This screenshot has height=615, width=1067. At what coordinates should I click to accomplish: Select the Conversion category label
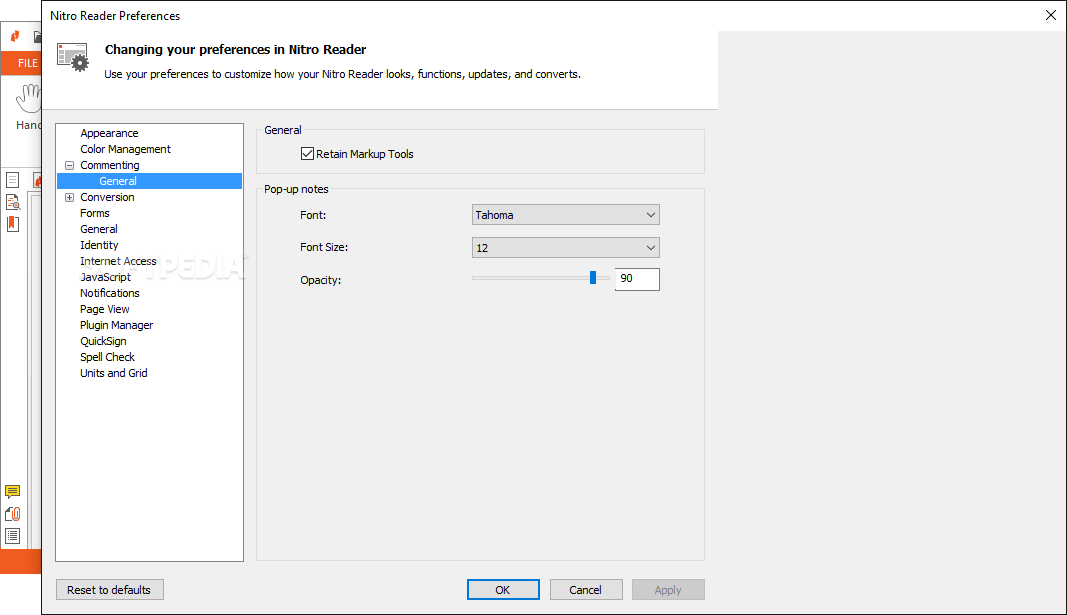107,197
